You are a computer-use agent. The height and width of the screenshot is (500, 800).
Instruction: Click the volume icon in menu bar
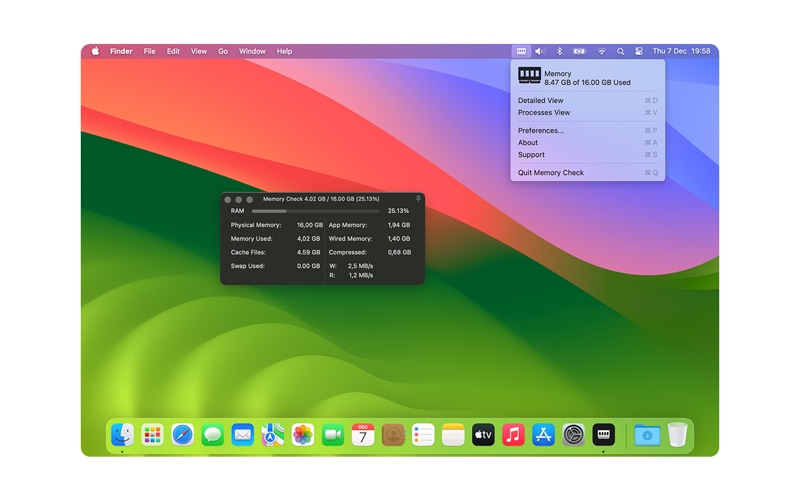540,51
